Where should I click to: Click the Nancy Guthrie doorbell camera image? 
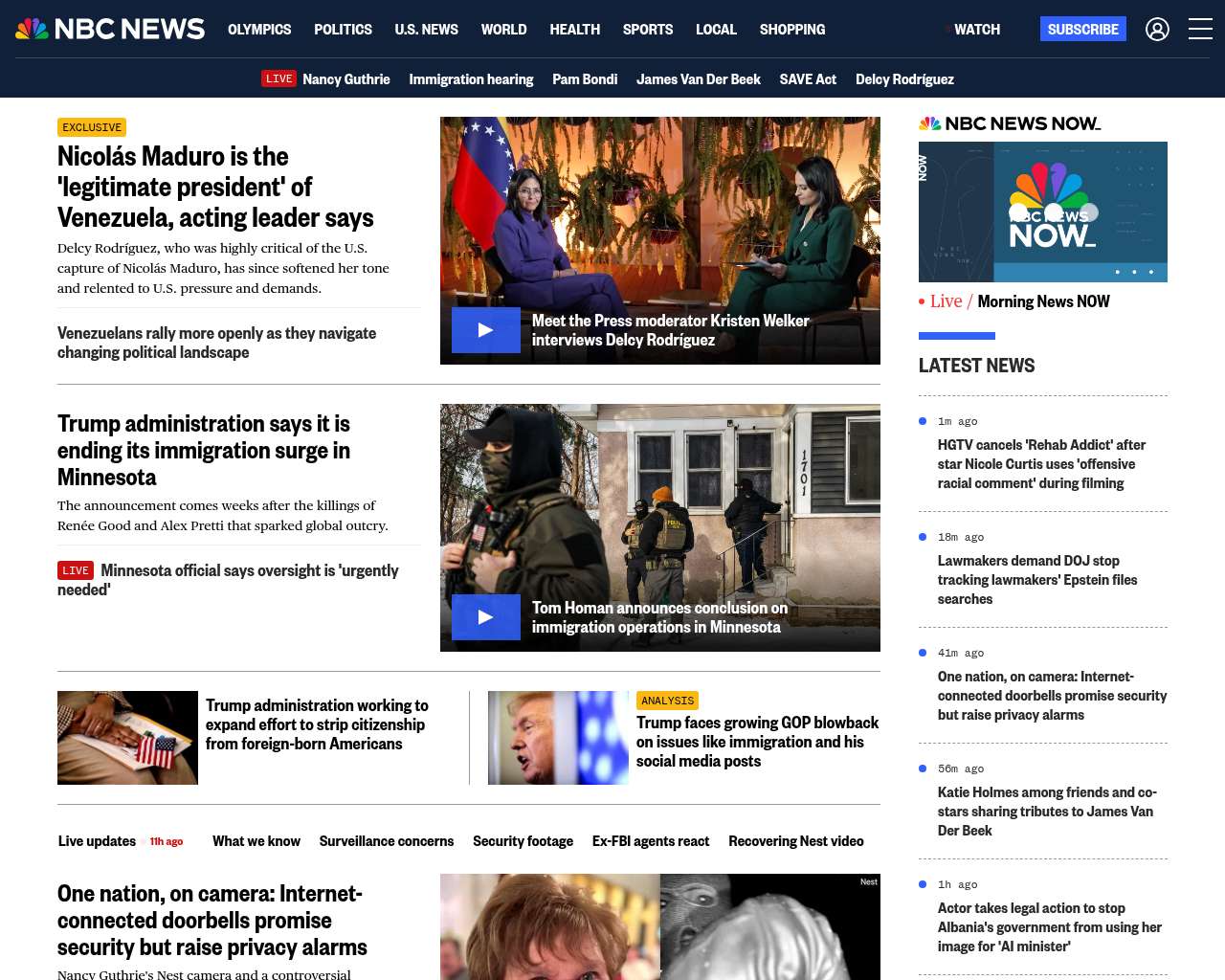tap(660, 926)
